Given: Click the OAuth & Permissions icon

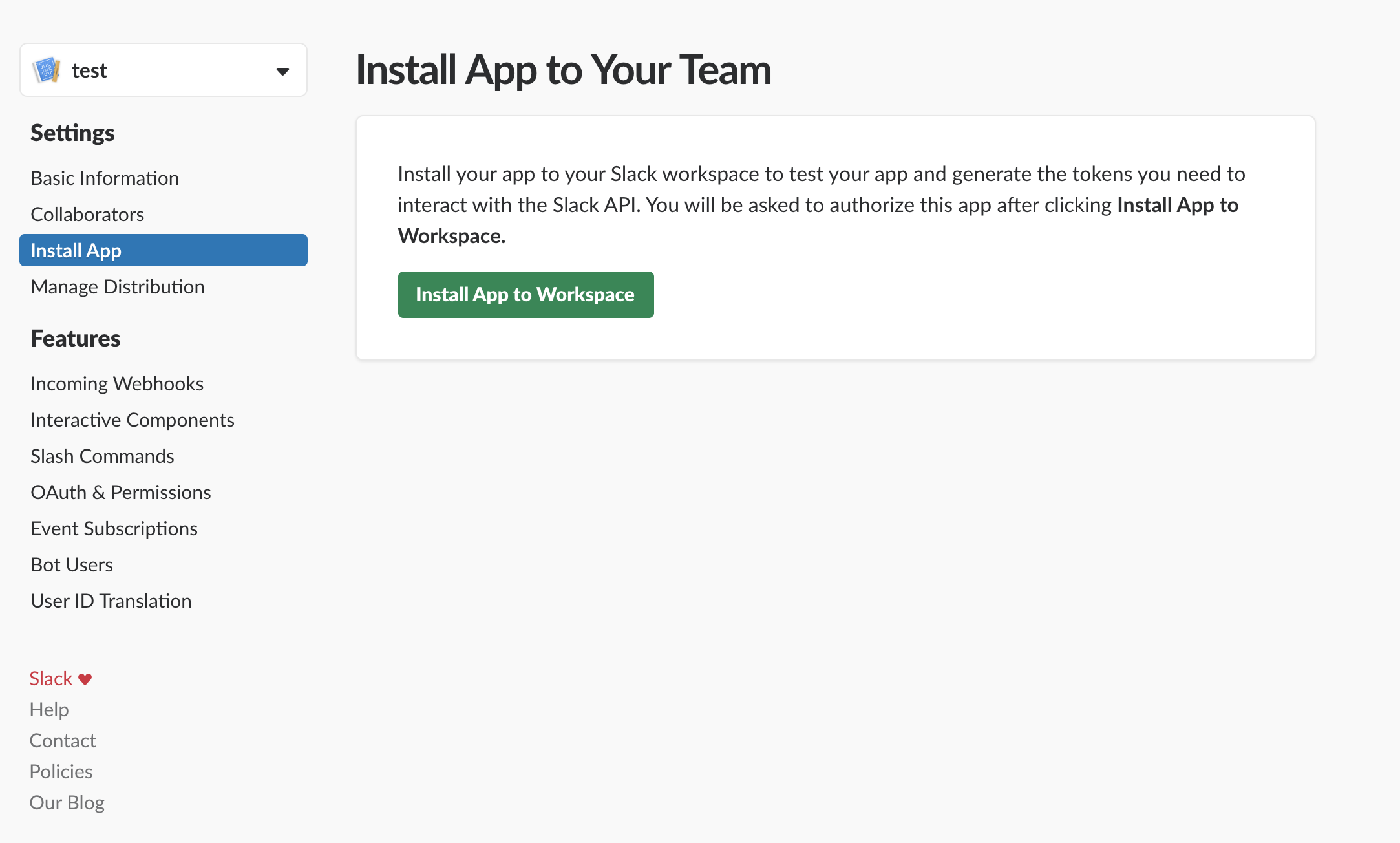Looking at the screenshot, I should [x=120, y=491].
